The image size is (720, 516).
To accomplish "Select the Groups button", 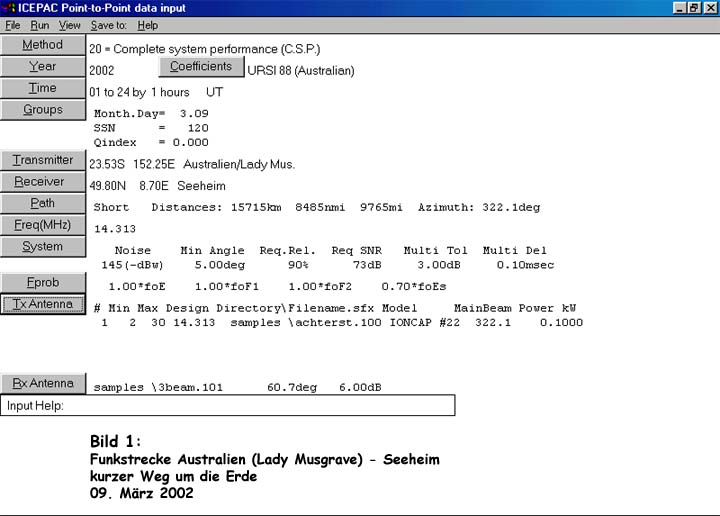I will pos(43,110).
